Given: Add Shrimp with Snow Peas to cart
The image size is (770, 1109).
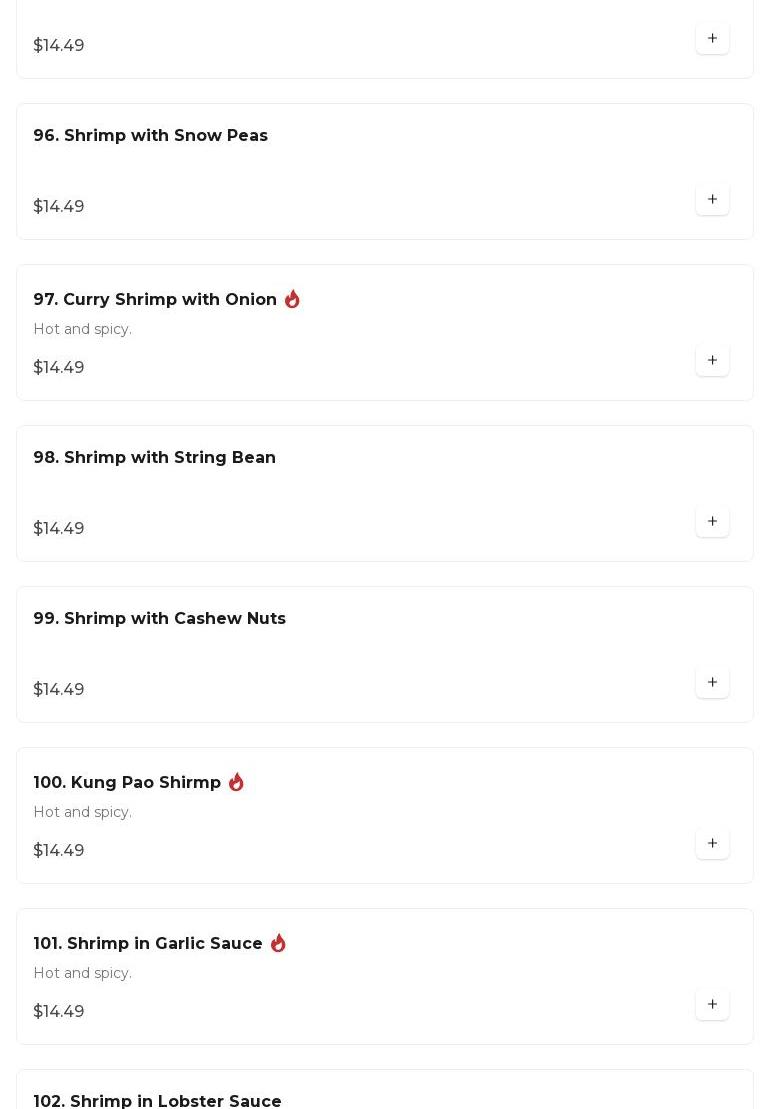Looking at the screenshot, I should 712,200.
